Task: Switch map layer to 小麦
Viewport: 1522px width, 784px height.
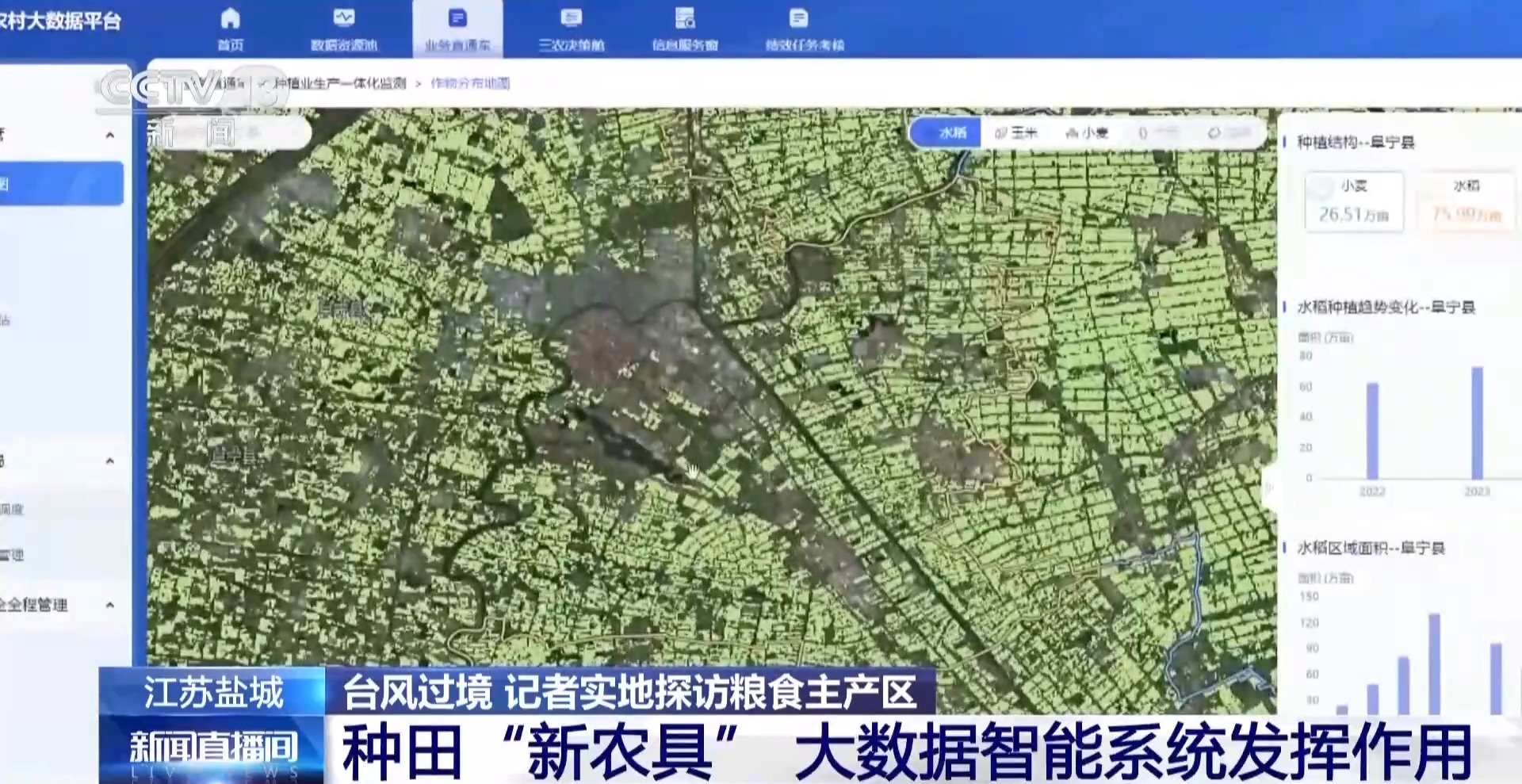Action: click(1088, 133)
